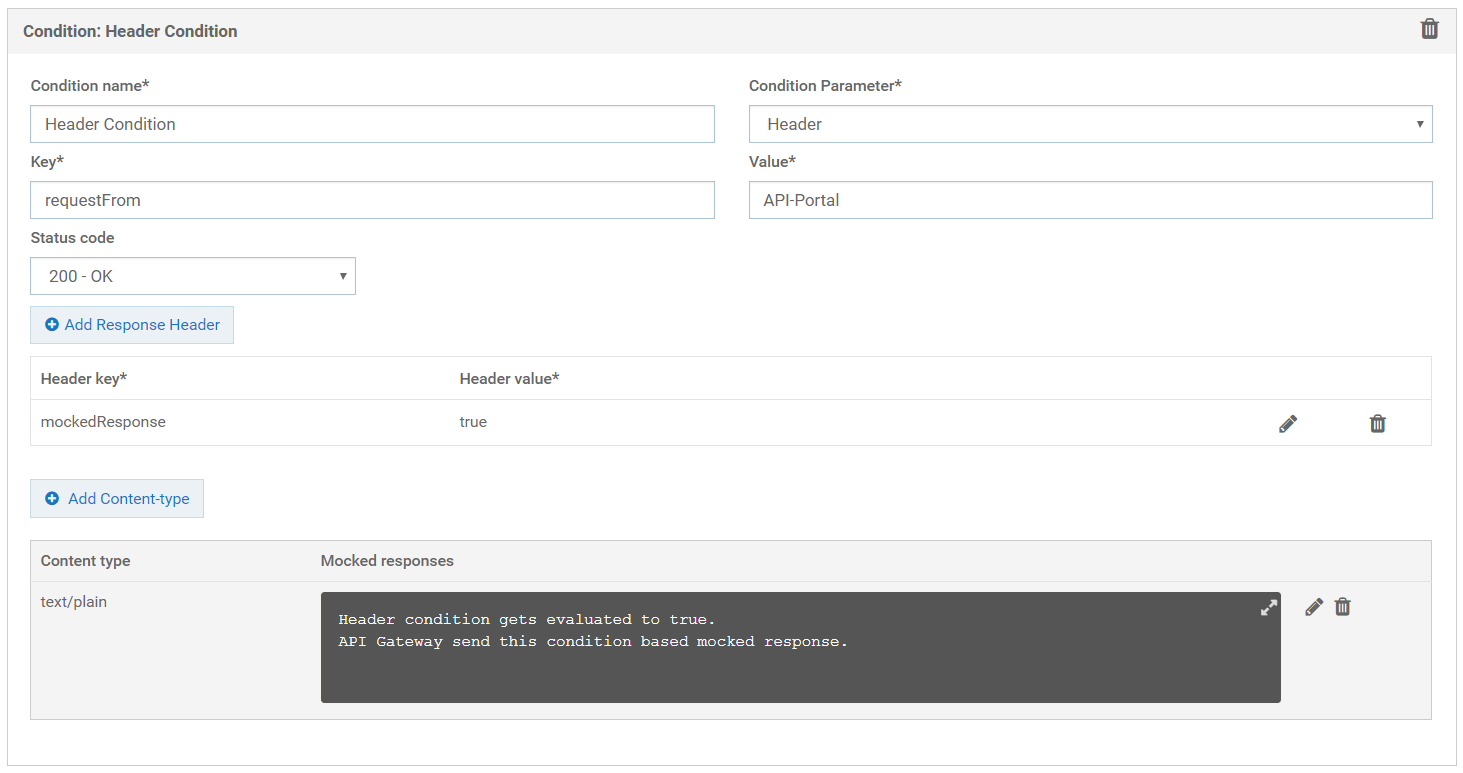Viewport: 1463px width, 773px height.
Task: Focus the Key field containing requestFrom
Action: (372, 200)
